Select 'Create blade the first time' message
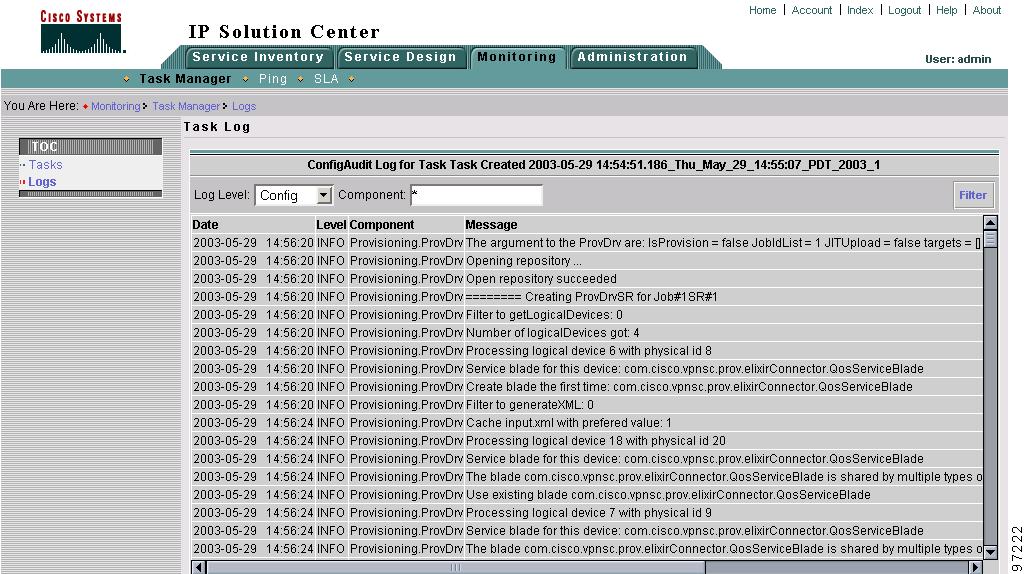Image resolution: width=1026 pixels, height=574 pixels. tap(689, 387)
